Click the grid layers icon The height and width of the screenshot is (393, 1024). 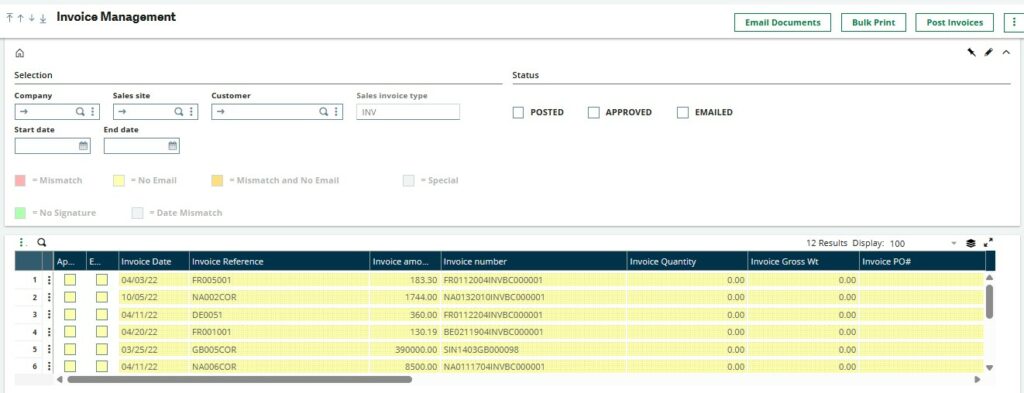[971, 243]
